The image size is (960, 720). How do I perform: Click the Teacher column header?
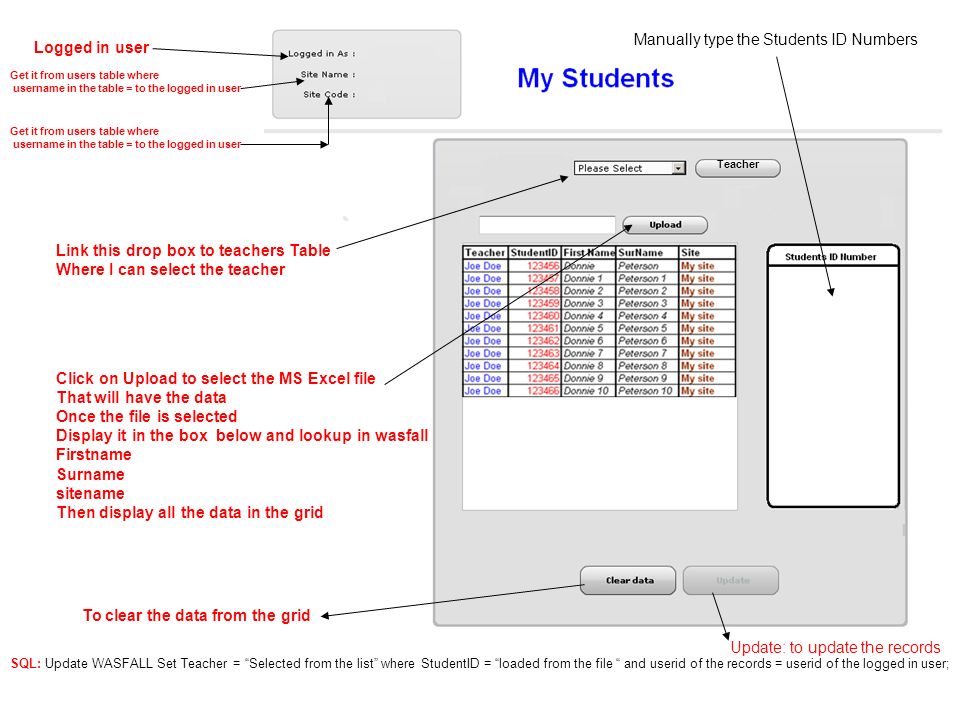tap(485, 252)
